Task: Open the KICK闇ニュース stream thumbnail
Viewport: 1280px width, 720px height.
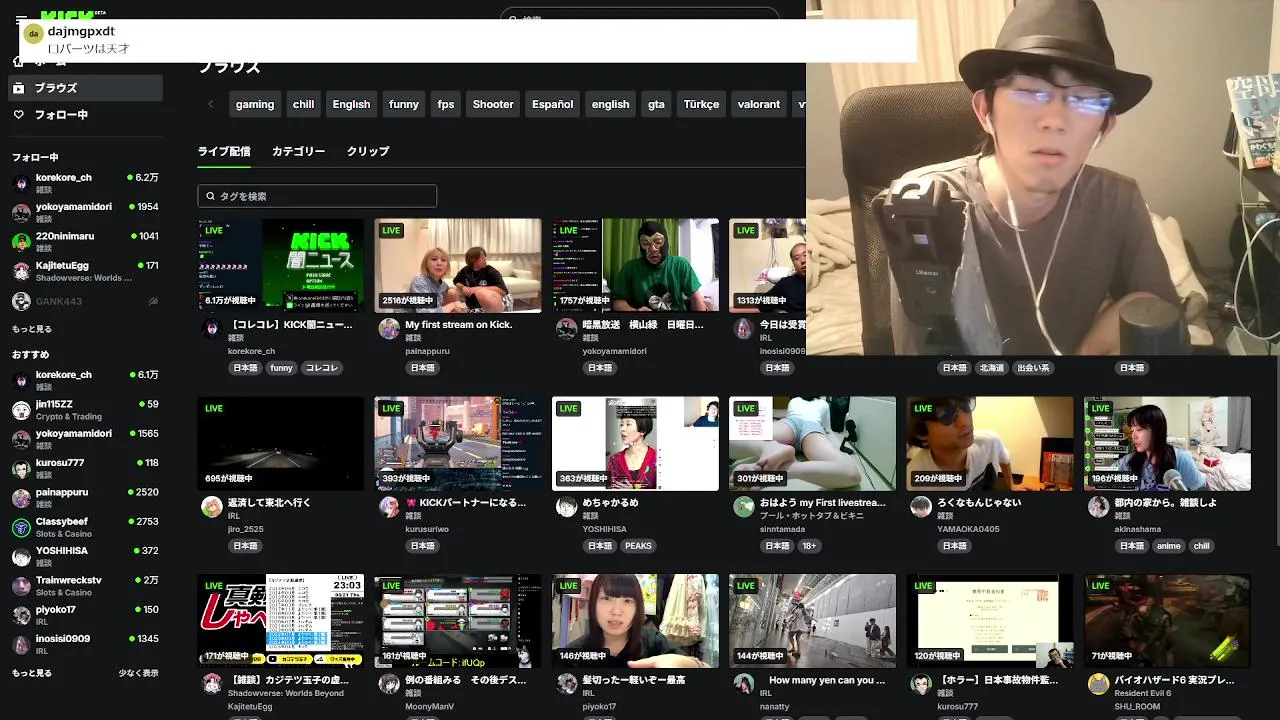Action: click(x=281, y=266)
